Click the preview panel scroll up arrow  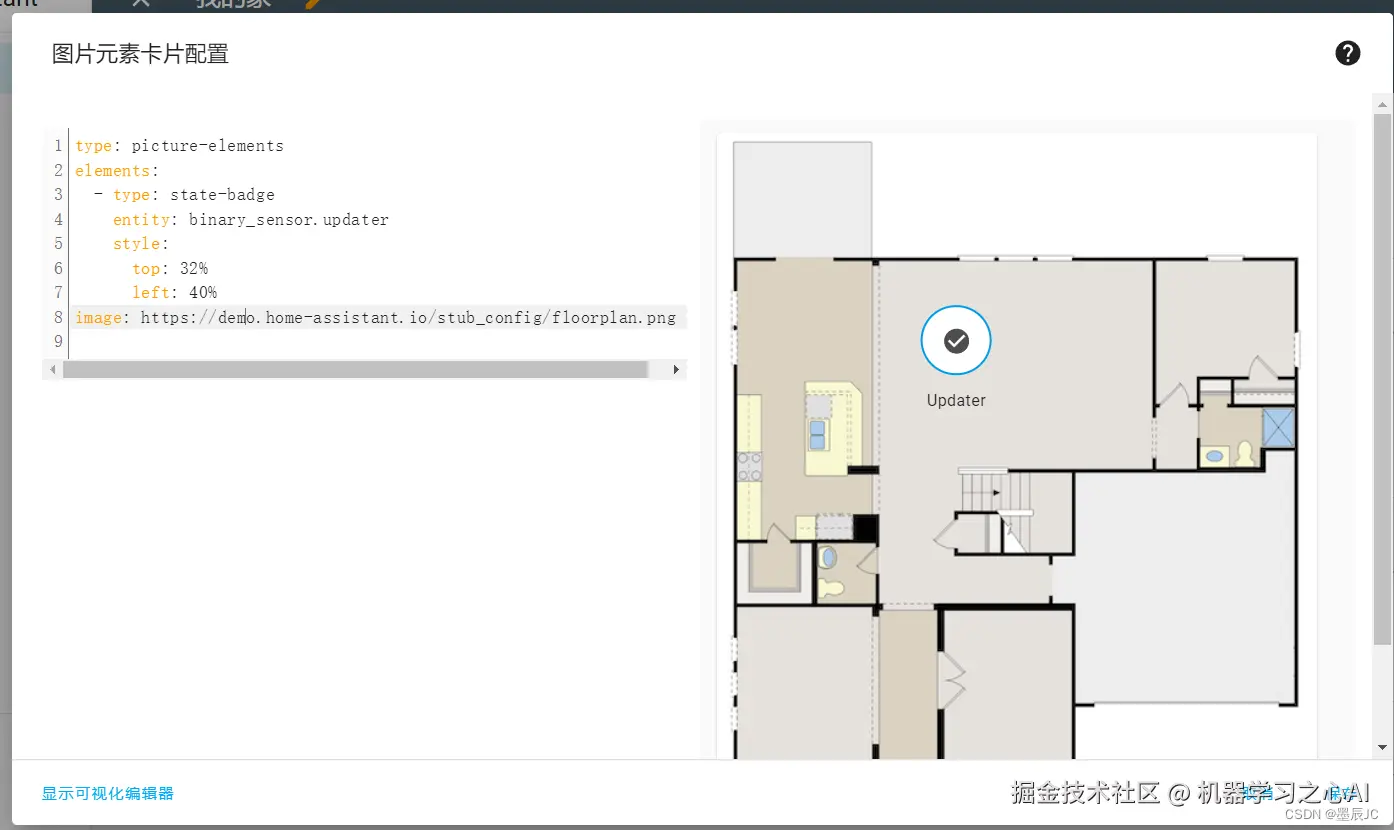tap(1382, 105)
